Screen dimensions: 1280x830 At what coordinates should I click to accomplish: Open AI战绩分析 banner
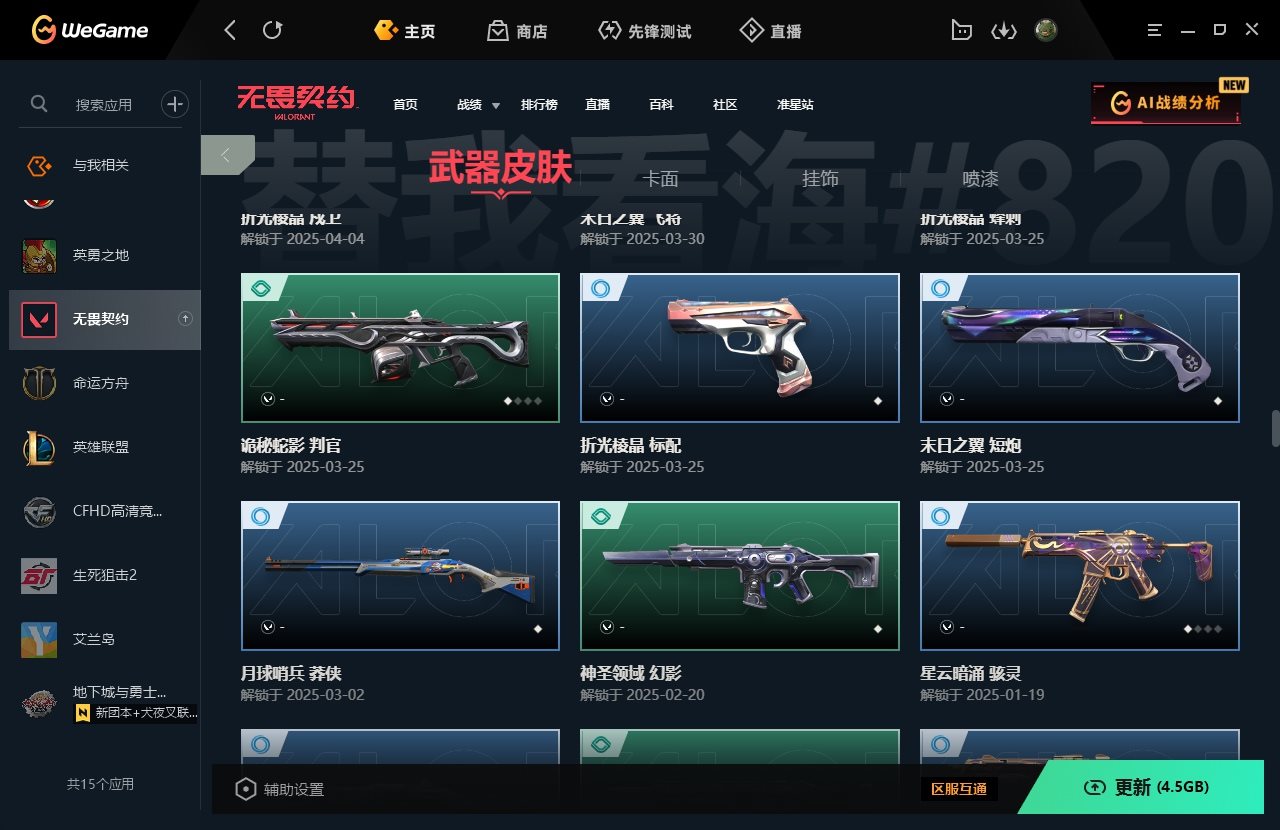1166,103
